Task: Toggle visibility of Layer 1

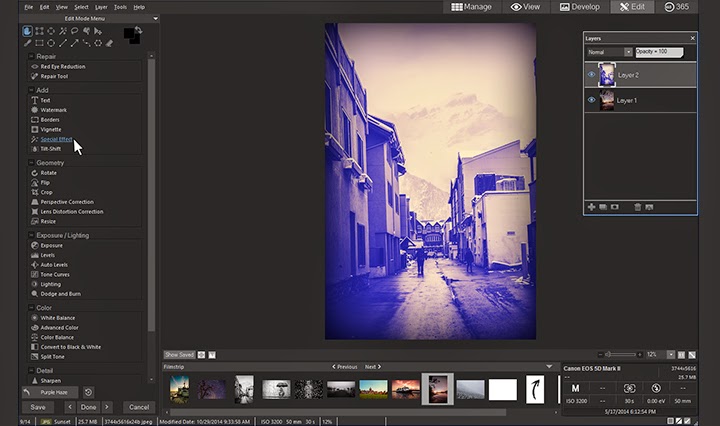Action: coord(591,100)
